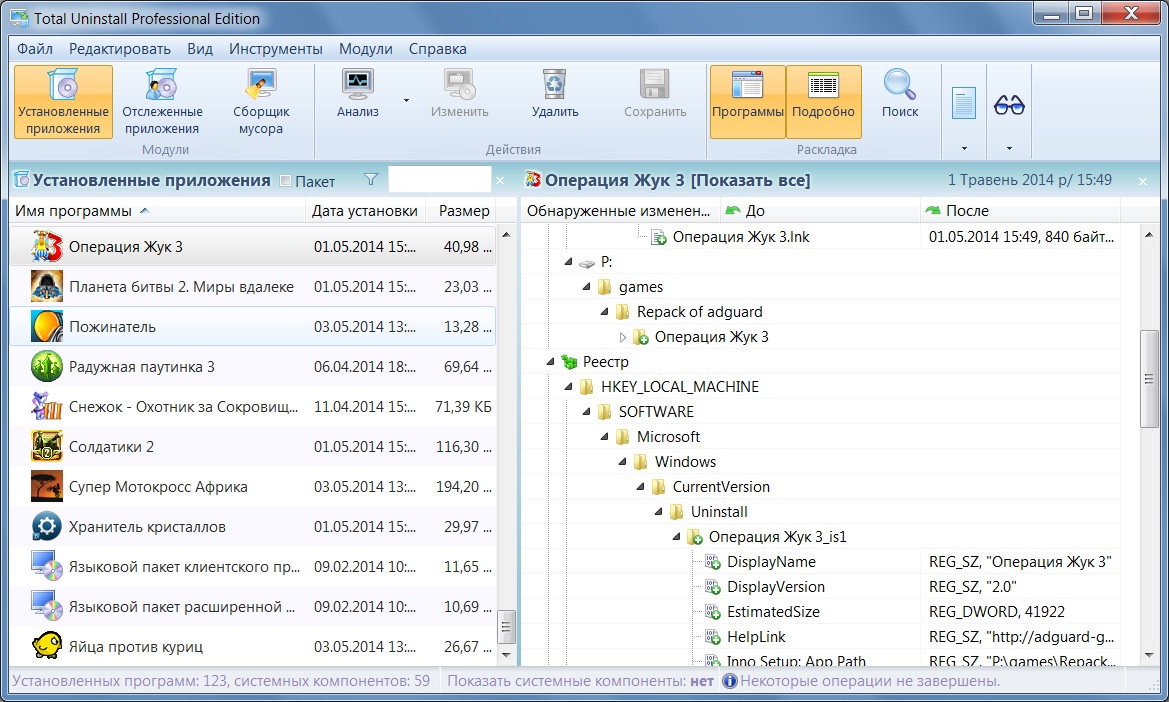Collapse the SOFTWARE key
Viewport: 1169px width, 702px height.
tap(586, 411)
